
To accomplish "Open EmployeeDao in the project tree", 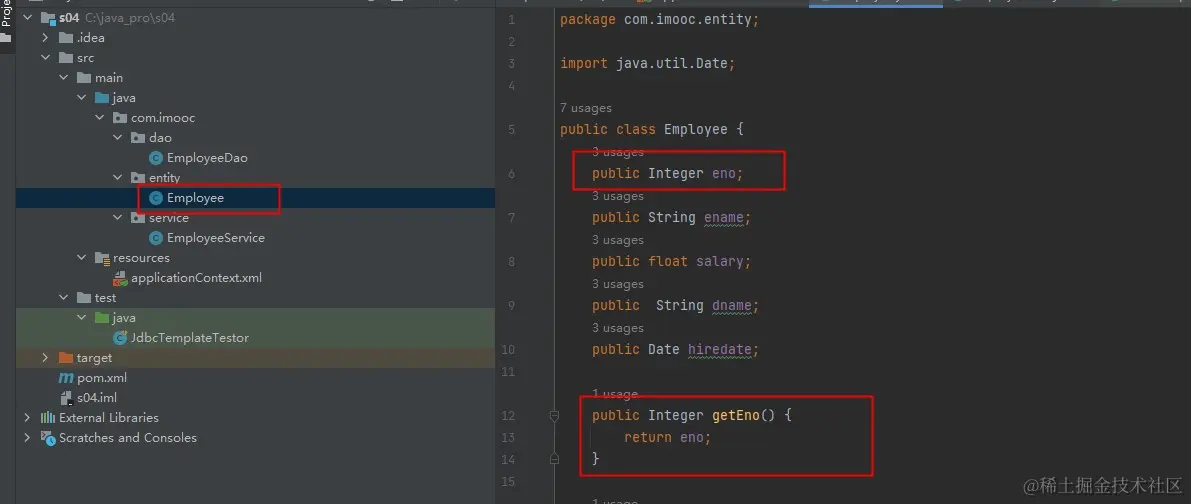I will (x=207, y=158).
